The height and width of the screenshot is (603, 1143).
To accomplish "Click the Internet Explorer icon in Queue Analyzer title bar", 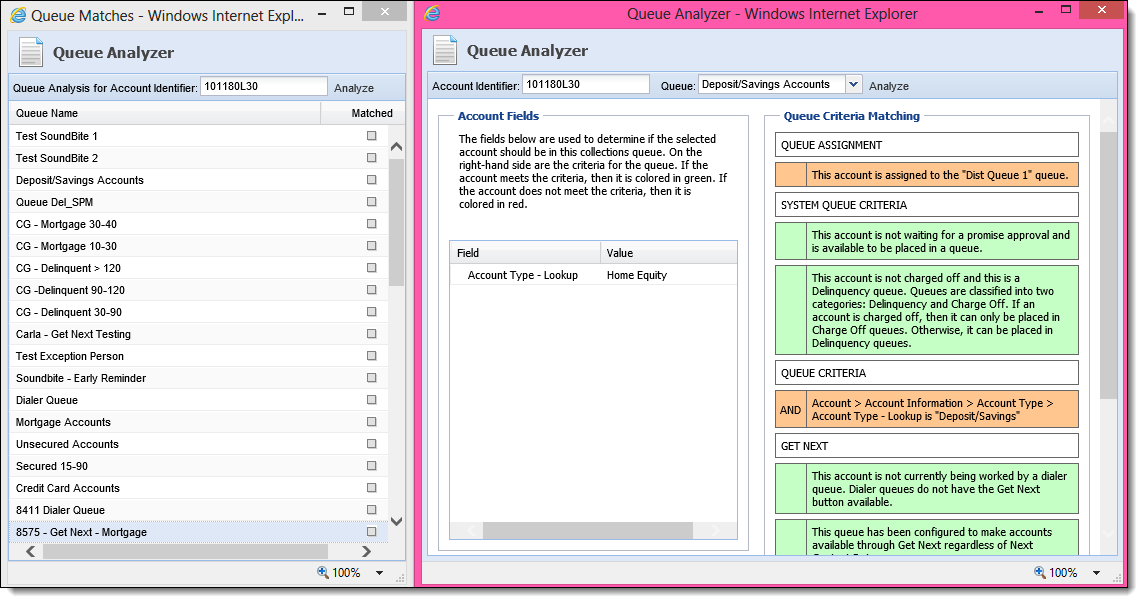I will [x=432, y=13].
